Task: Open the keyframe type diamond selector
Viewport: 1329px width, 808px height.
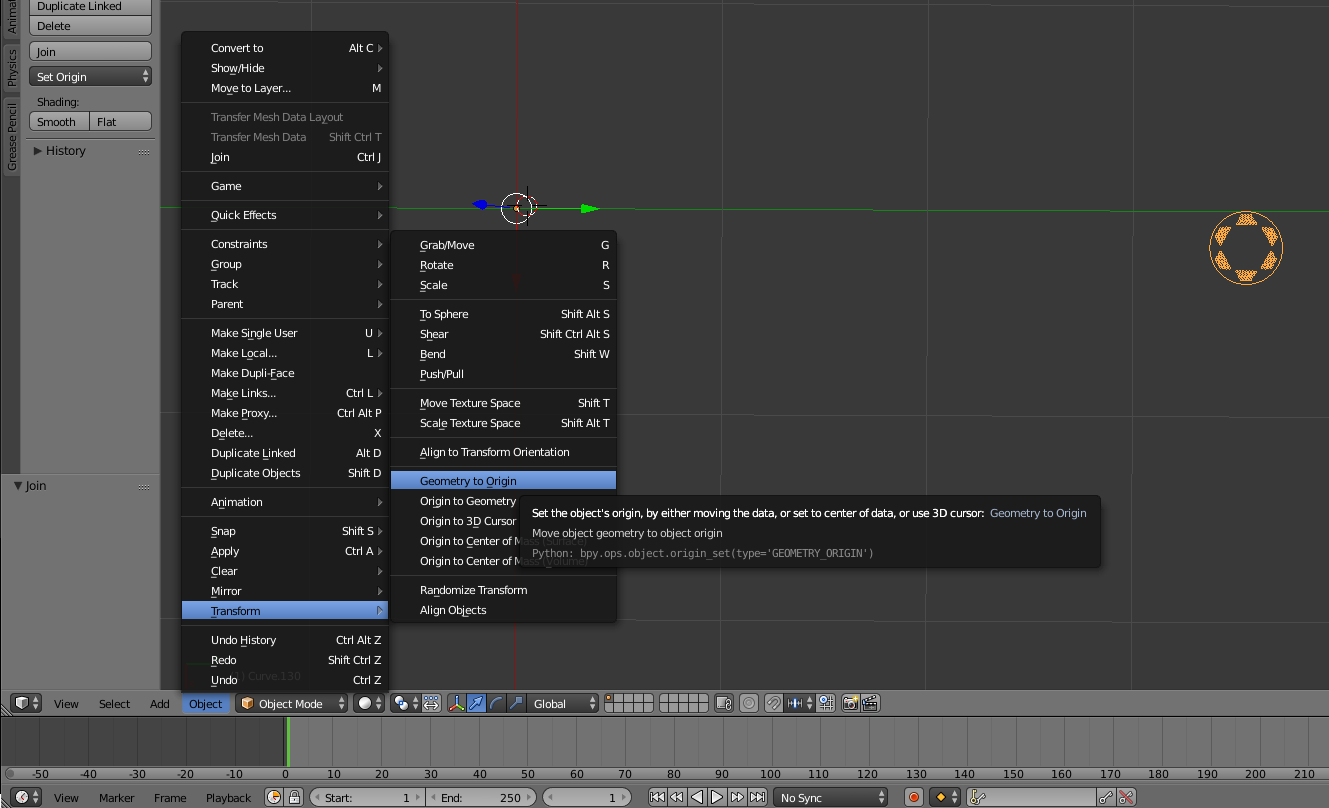Action: point(945,797)
